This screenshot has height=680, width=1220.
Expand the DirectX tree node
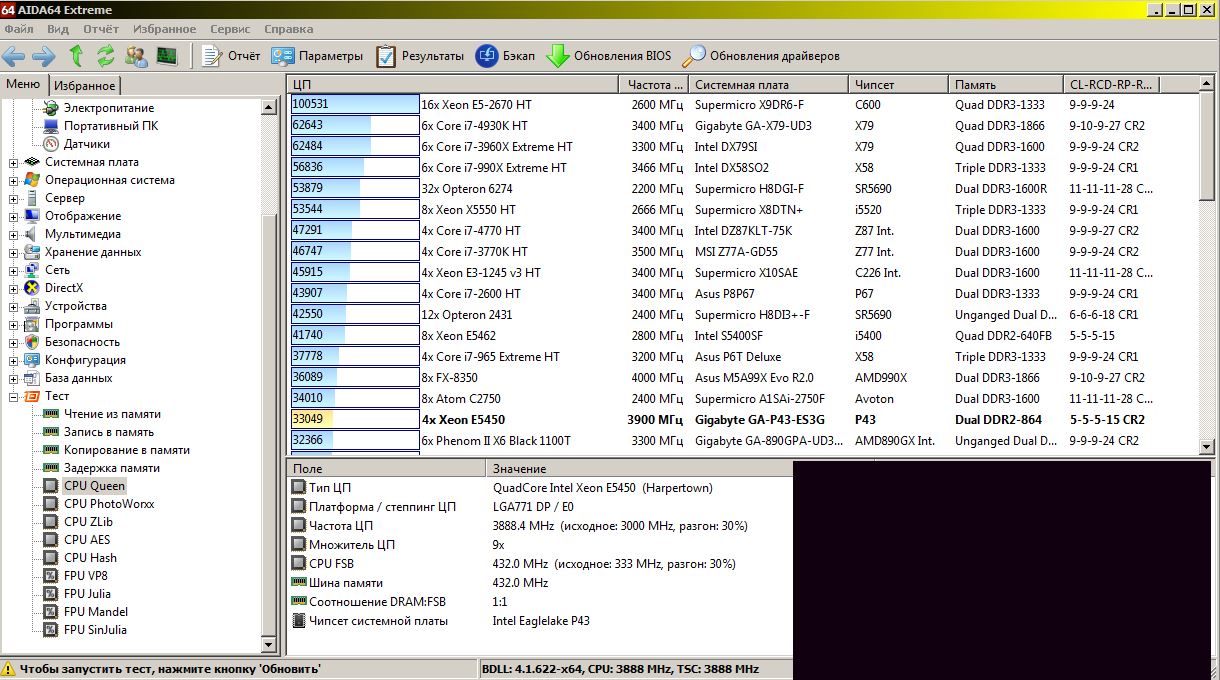click(13, 288)
